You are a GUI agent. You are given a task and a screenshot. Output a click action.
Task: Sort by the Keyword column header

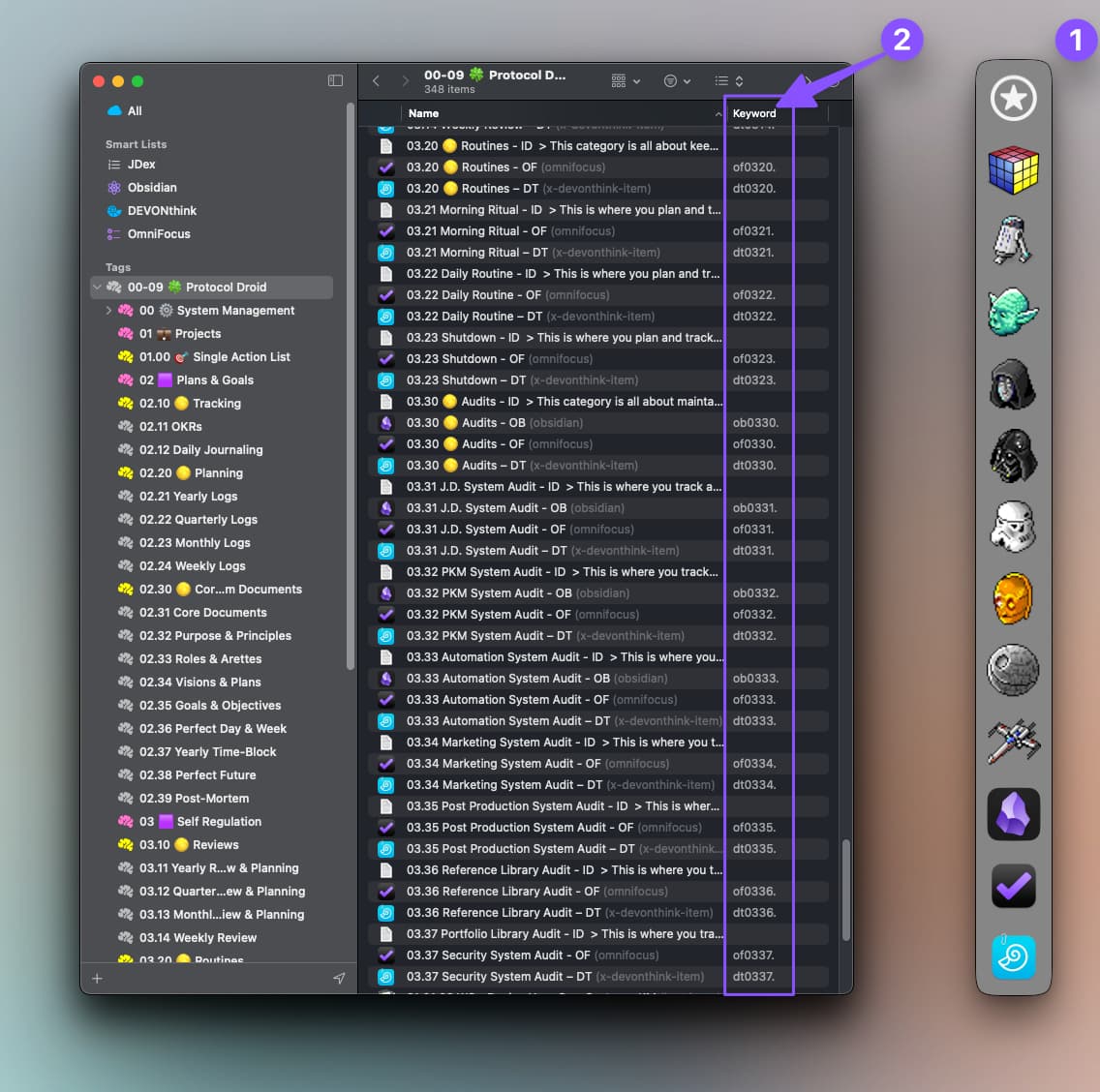click(754, 113)
